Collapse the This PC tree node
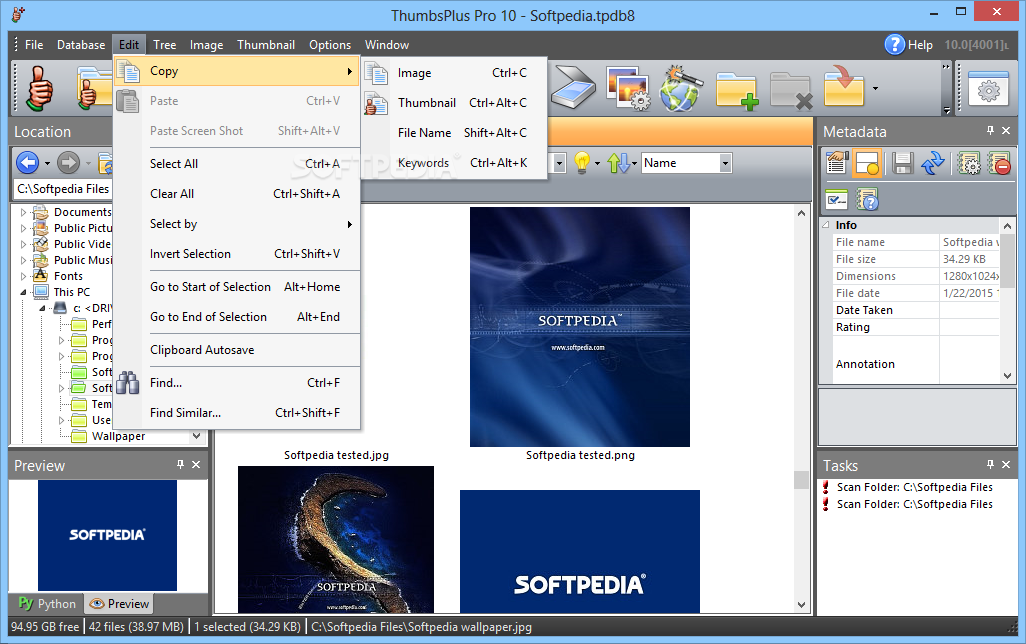Viewport: 1026px width, 644px height. [x=24, y=292]
